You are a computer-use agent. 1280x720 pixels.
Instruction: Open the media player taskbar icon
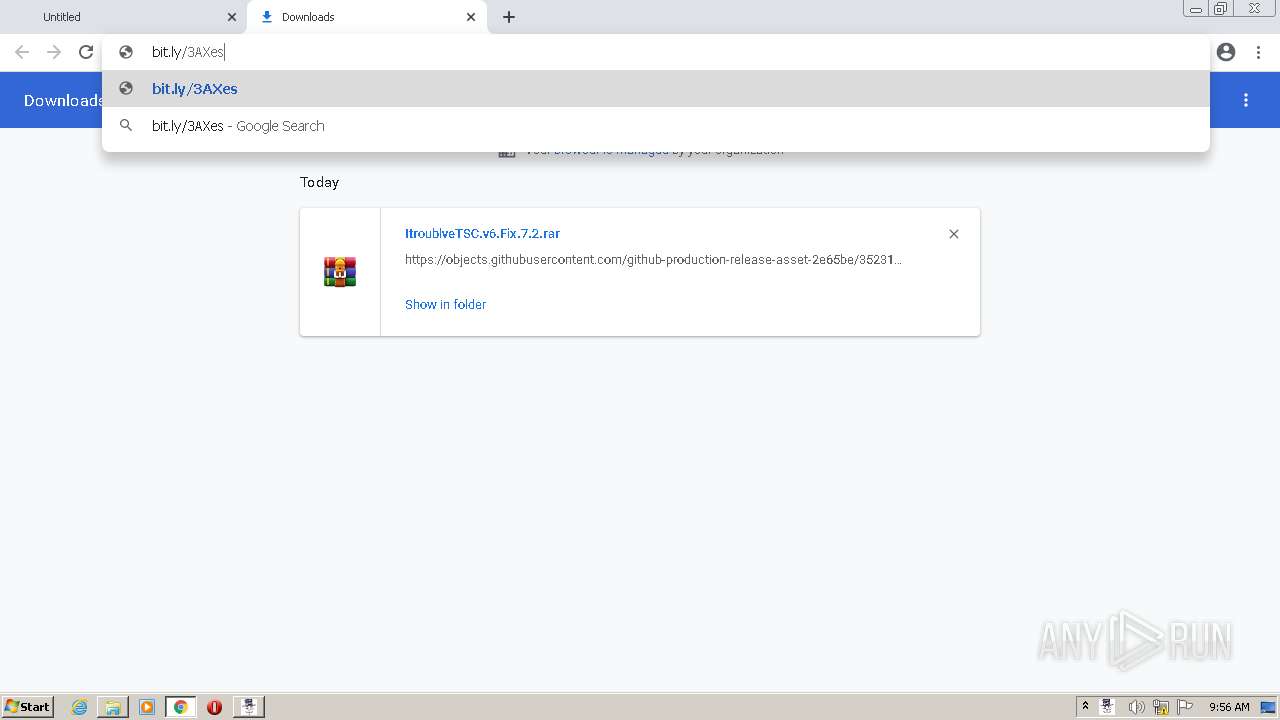(x=147, y=707)
